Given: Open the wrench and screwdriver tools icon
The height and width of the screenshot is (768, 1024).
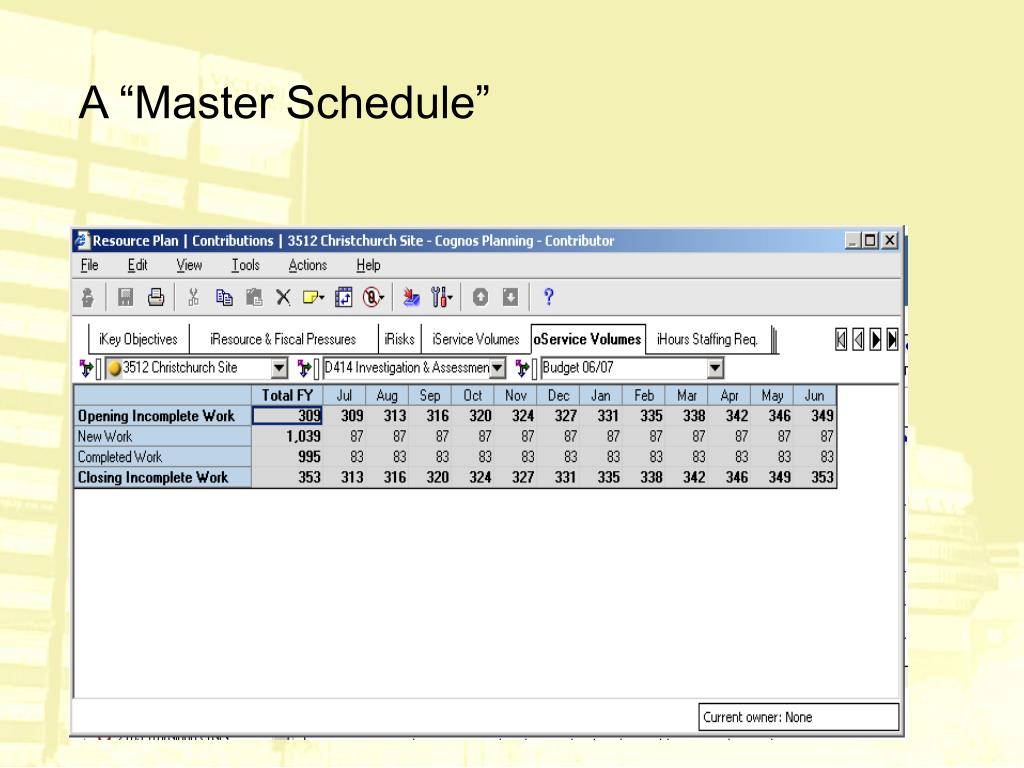Looking at the screenshot, I should [441, 298].
